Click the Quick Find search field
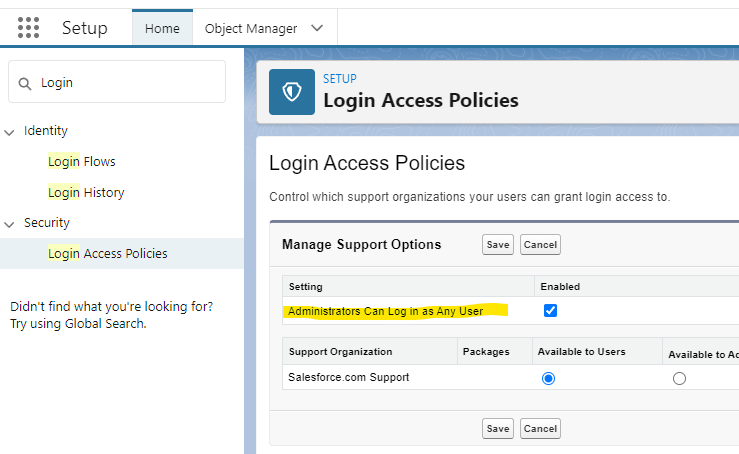Viewport: 739px width, 454px height. coord(125,83)
